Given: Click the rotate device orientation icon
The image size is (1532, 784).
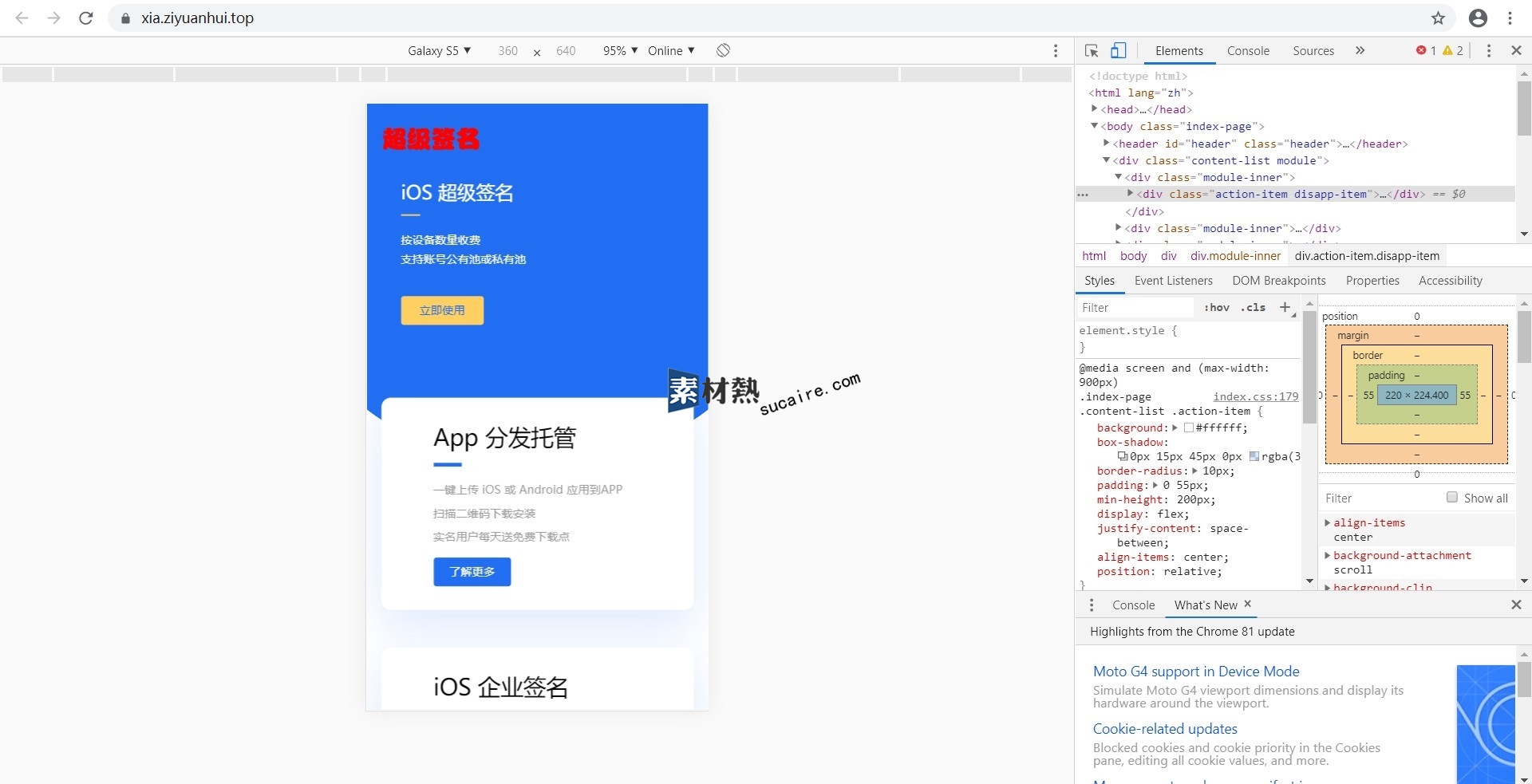Looking at the screenshot, I should point(723,50).
